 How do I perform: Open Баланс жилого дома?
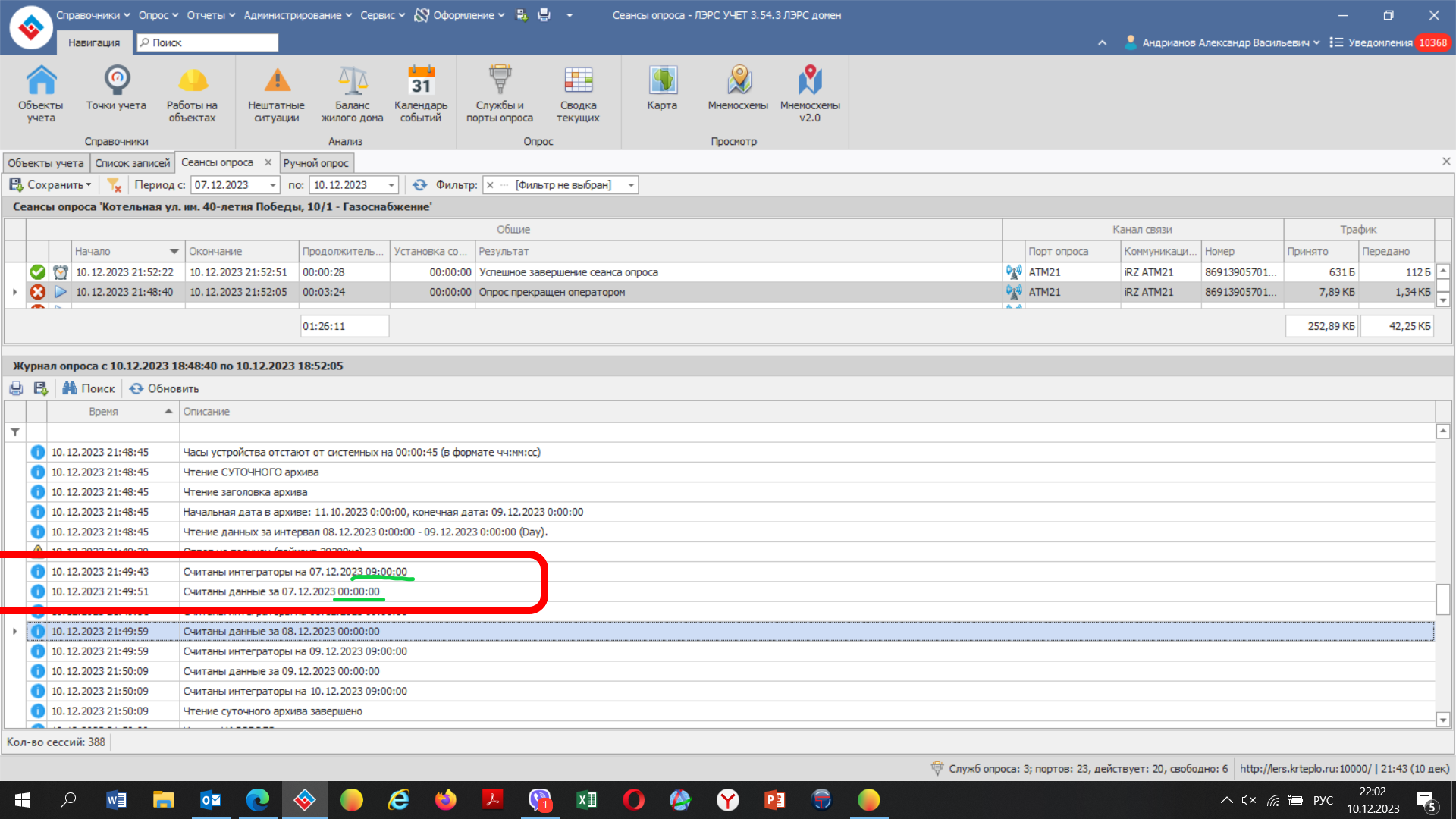[x=352, y=94]
